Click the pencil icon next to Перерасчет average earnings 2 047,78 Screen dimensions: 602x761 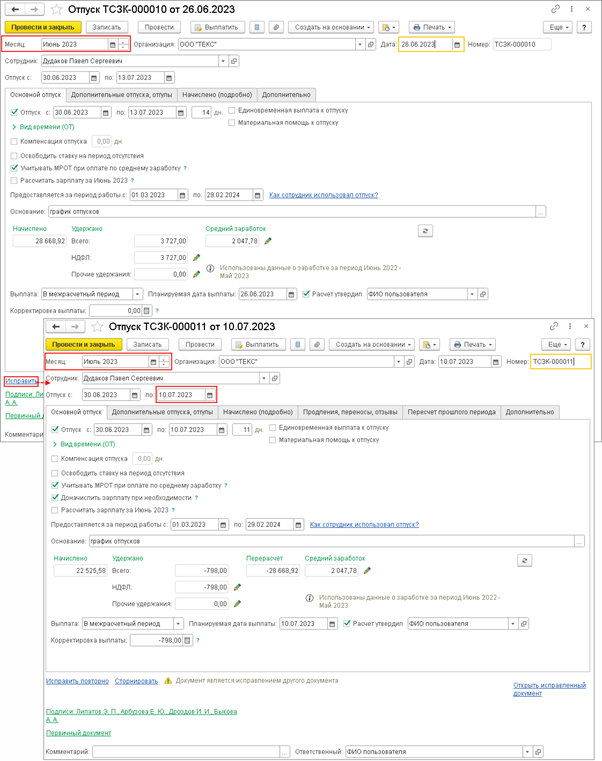coord(367,571)
